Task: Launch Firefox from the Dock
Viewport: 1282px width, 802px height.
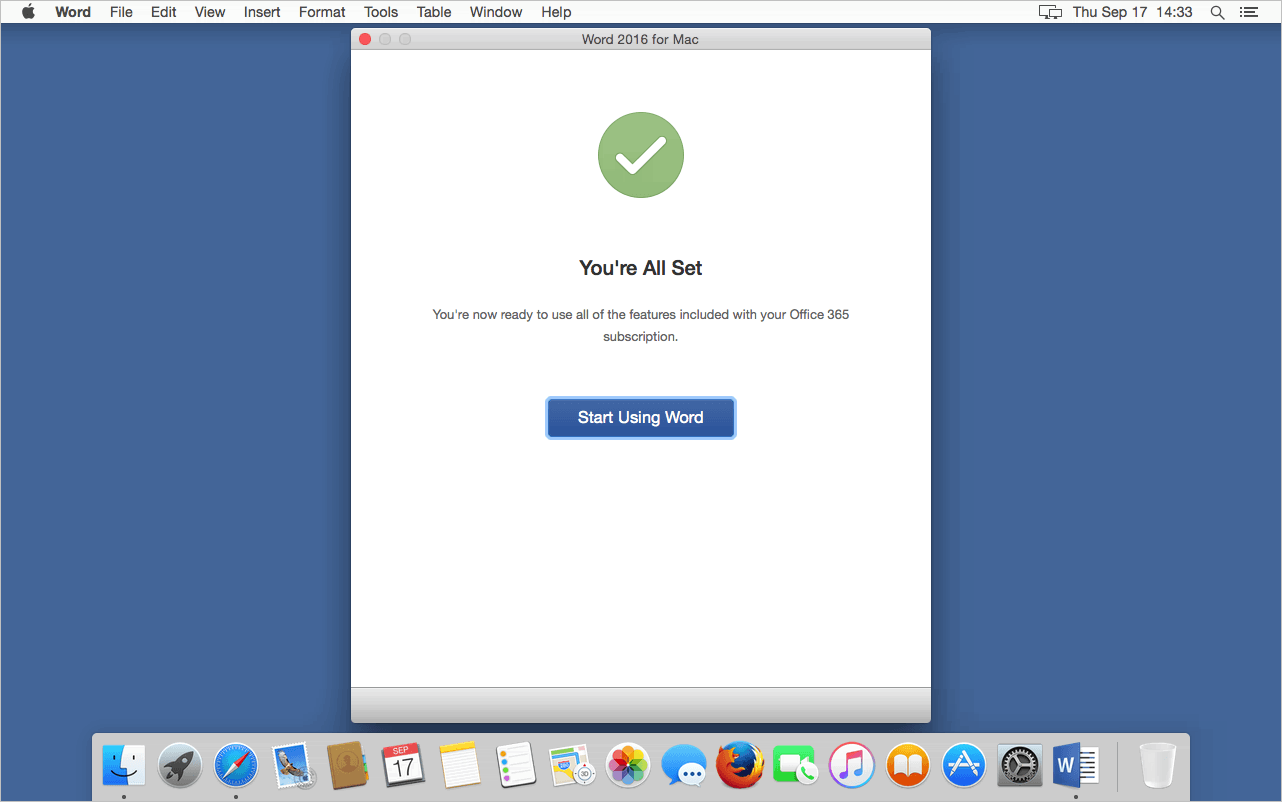Action: coord(740,766)
